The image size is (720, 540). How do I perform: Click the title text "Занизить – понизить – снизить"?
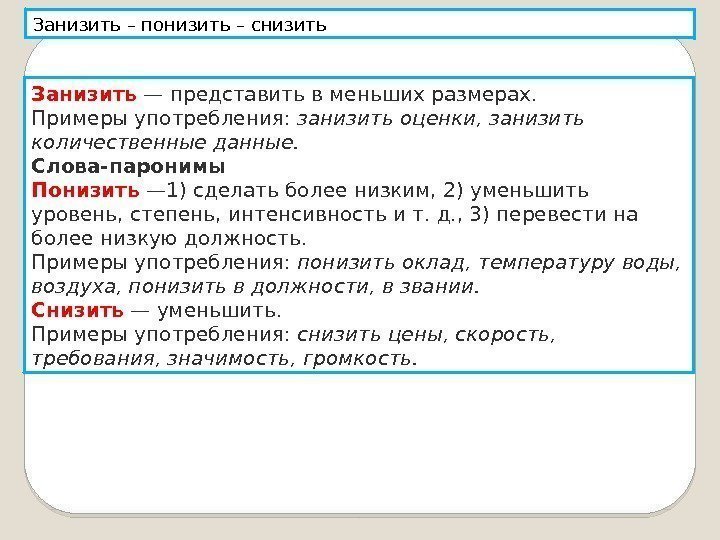(x=180, y=25)
